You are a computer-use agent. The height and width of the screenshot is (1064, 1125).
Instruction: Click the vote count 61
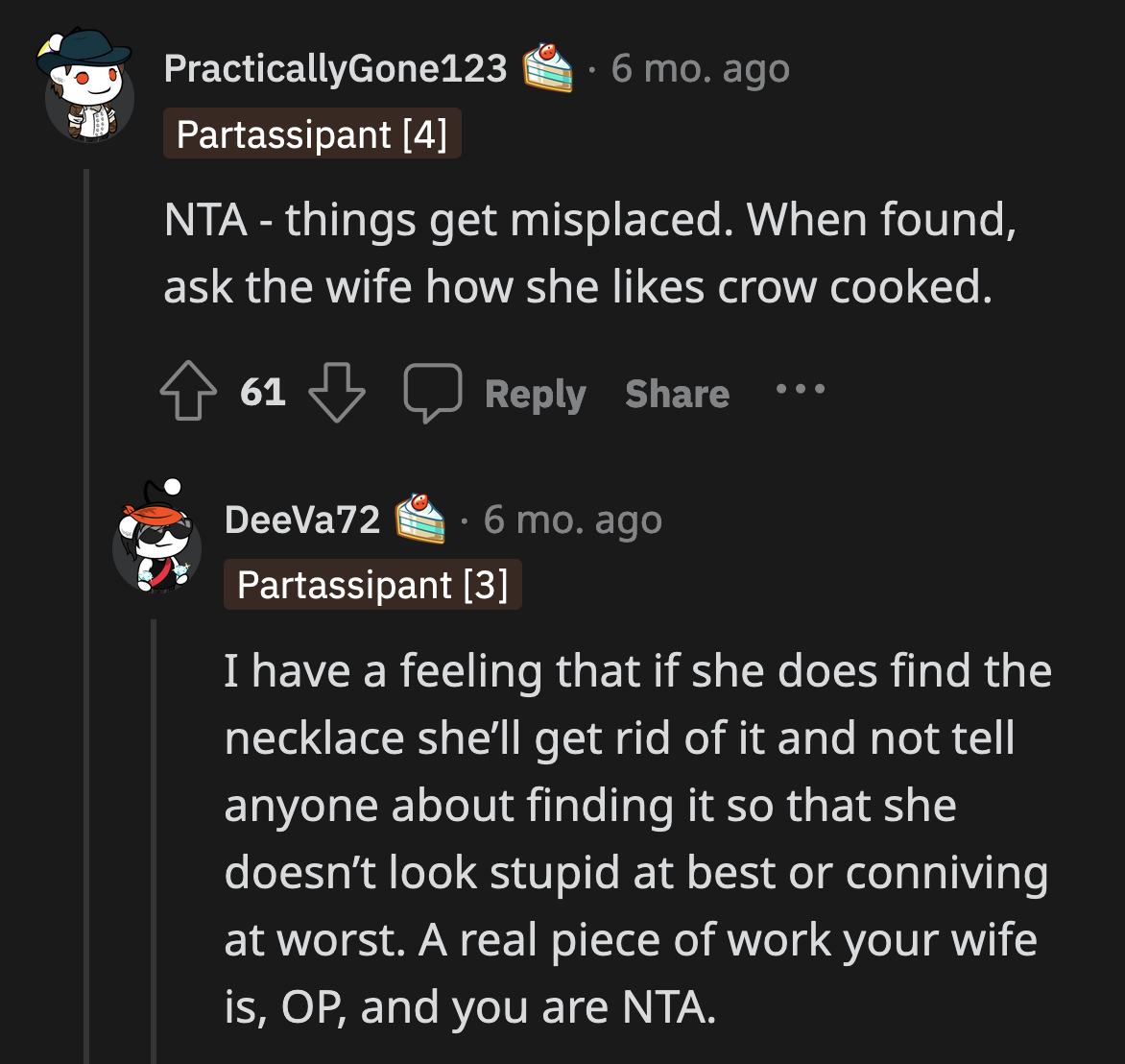263,392
